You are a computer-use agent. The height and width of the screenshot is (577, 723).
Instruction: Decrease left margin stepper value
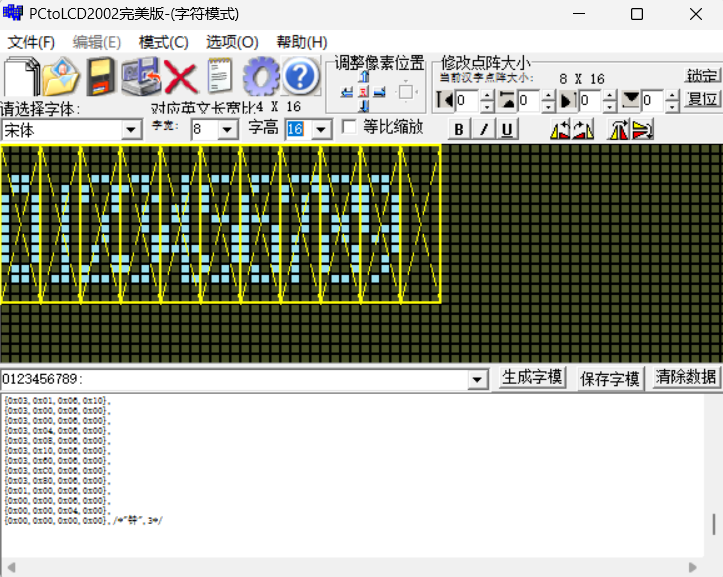coord(487,106)
